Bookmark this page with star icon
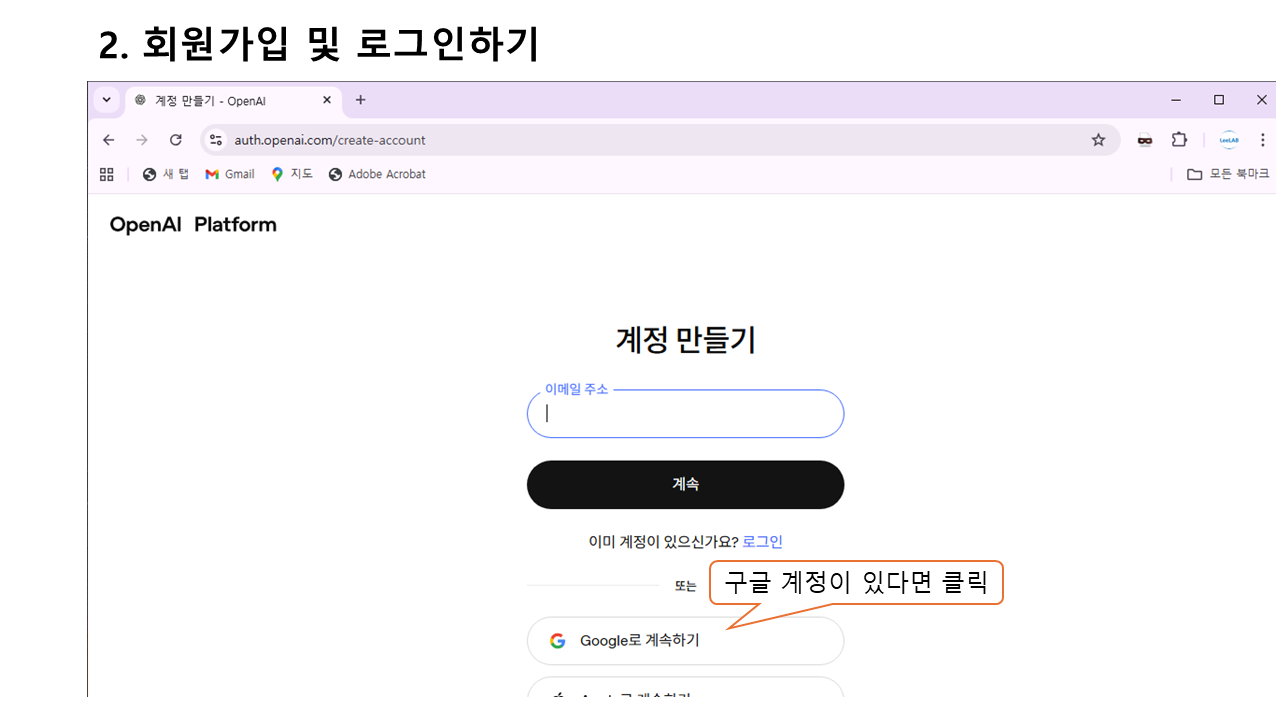This screenshot has height=720, width=1280. [1098, 140]
